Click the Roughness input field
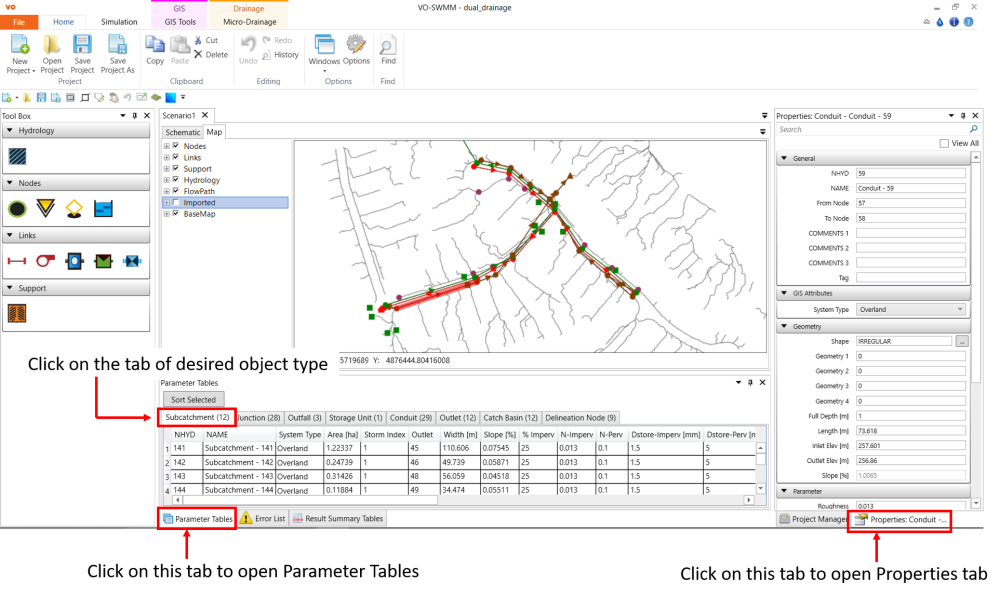Image resolution: width=1000 pixels, height=597 pixels. 910,507
